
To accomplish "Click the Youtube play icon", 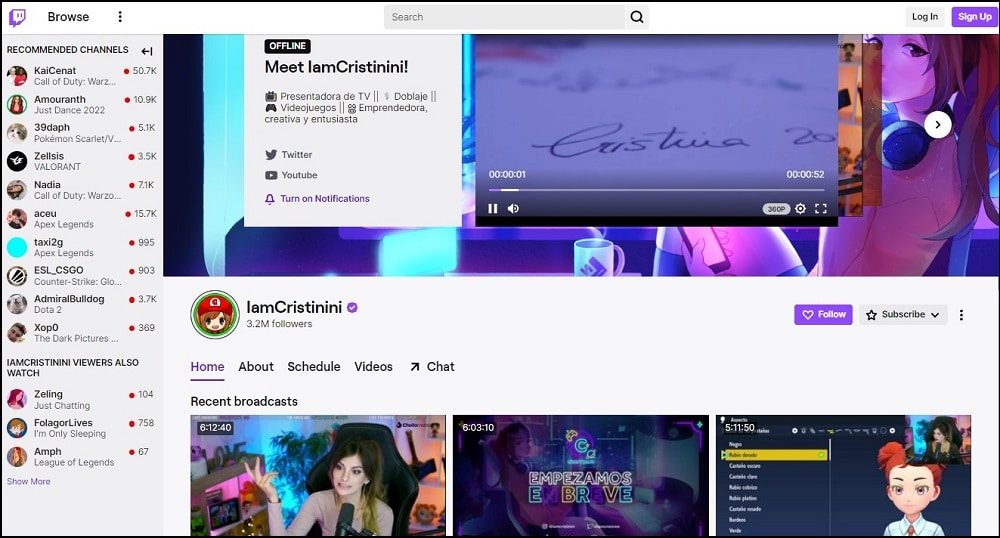I will (271, 175).
